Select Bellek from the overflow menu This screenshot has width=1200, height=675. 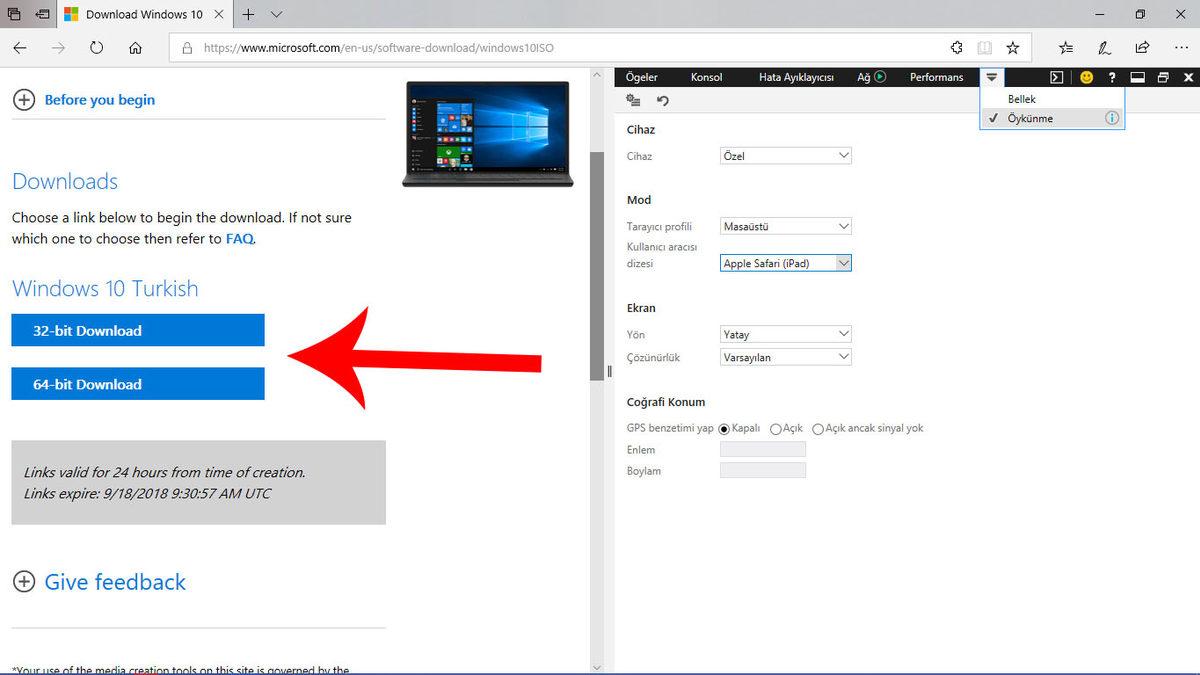pyautogui.click(x=1021, y=99)
